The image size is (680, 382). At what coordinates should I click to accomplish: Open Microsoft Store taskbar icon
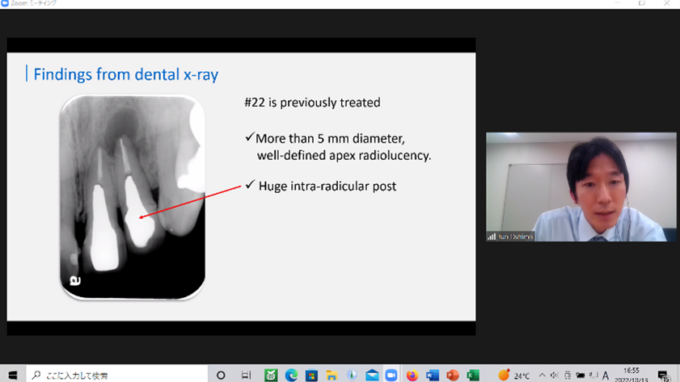click(311, 375)
